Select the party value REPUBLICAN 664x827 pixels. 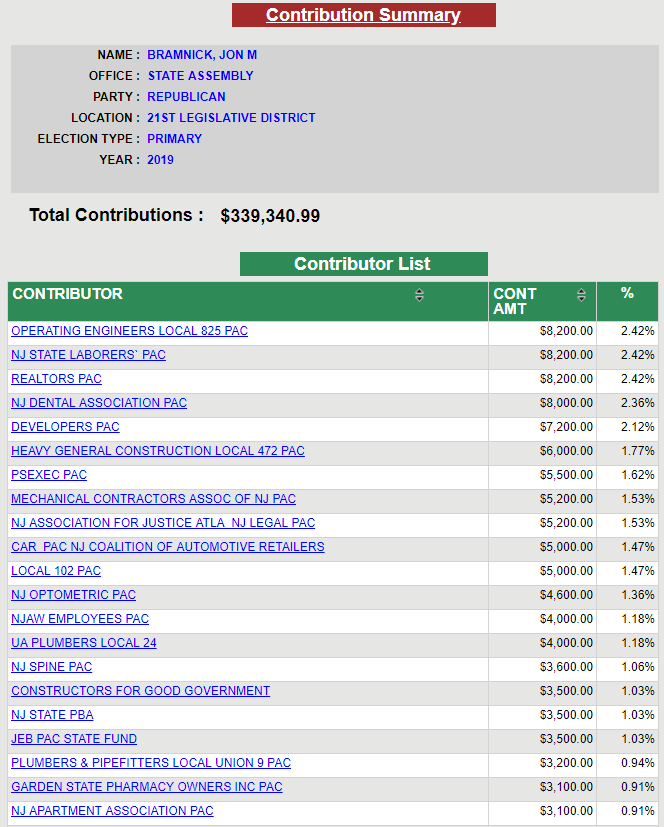click(x=186, y=97)
